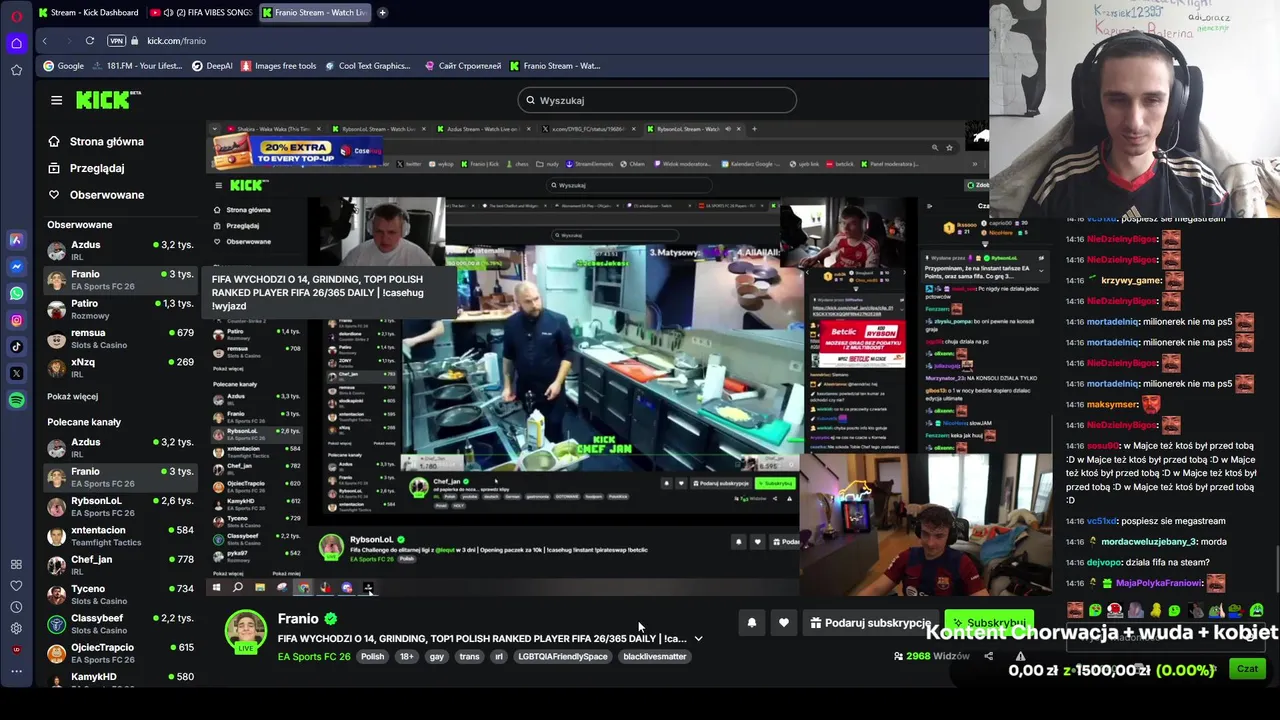Click the green Czat button
The height and width of the screenshot is (720, 1280).
click(1247, 669)
